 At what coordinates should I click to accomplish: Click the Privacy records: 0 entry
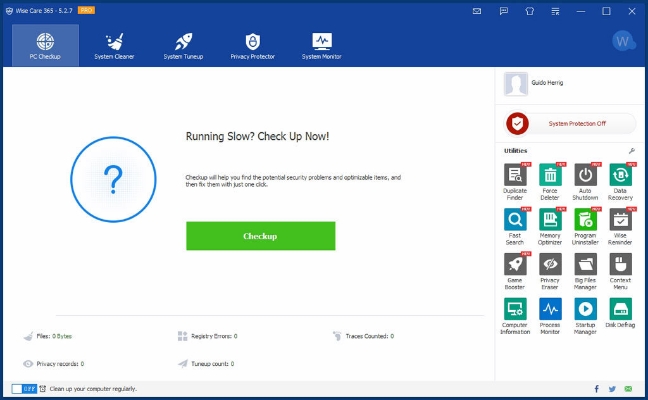click(54, 364)
